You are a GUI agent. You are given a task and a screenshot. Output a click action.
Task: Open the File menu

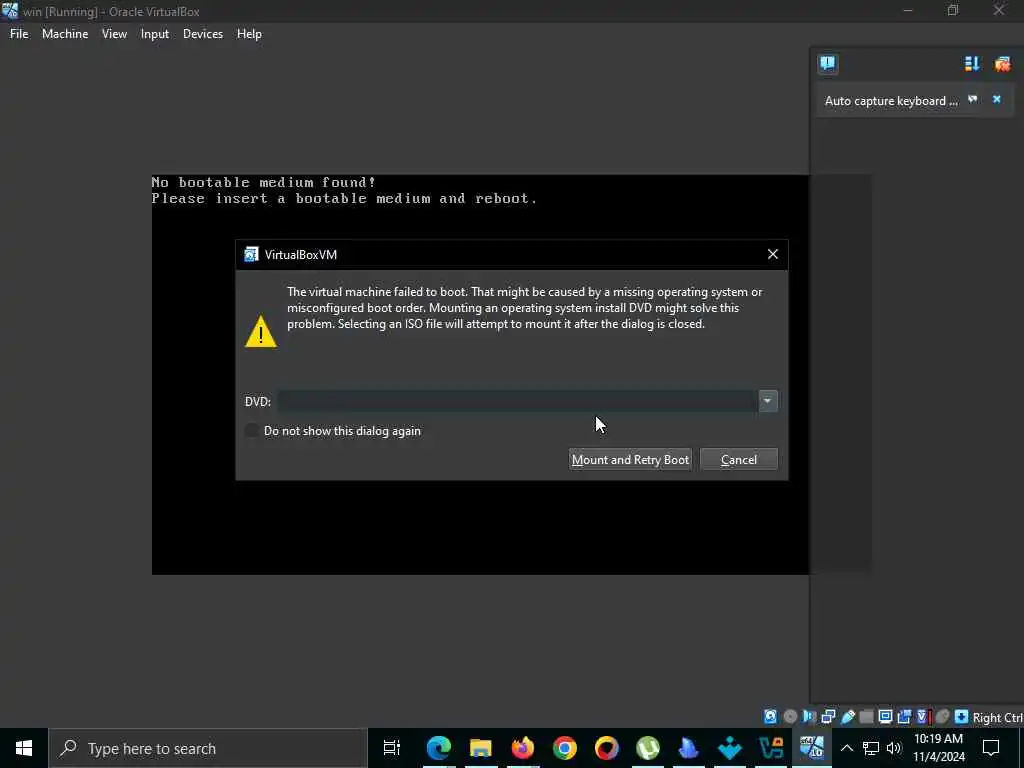click(x=19, y=34)
